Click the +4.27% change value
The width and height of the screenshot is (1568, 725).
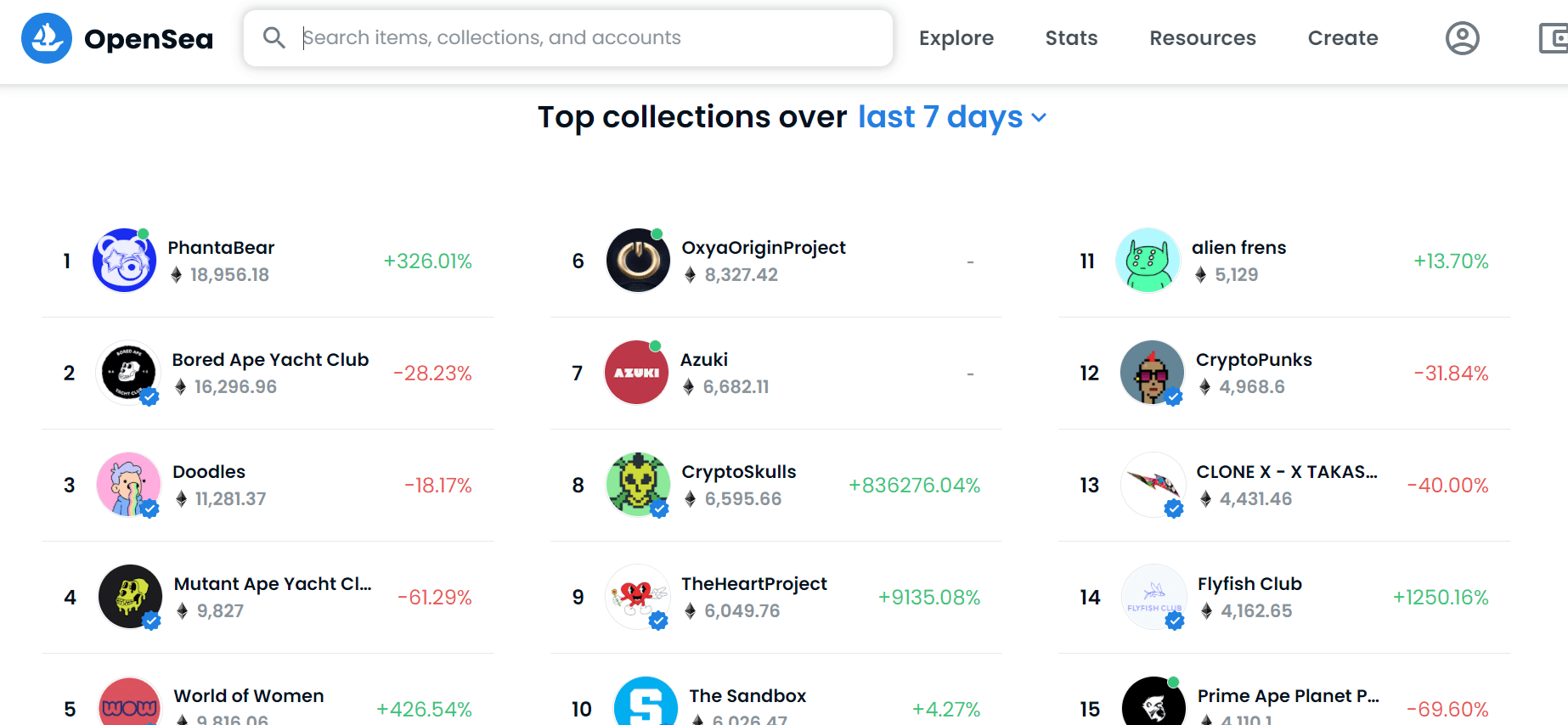946,710
